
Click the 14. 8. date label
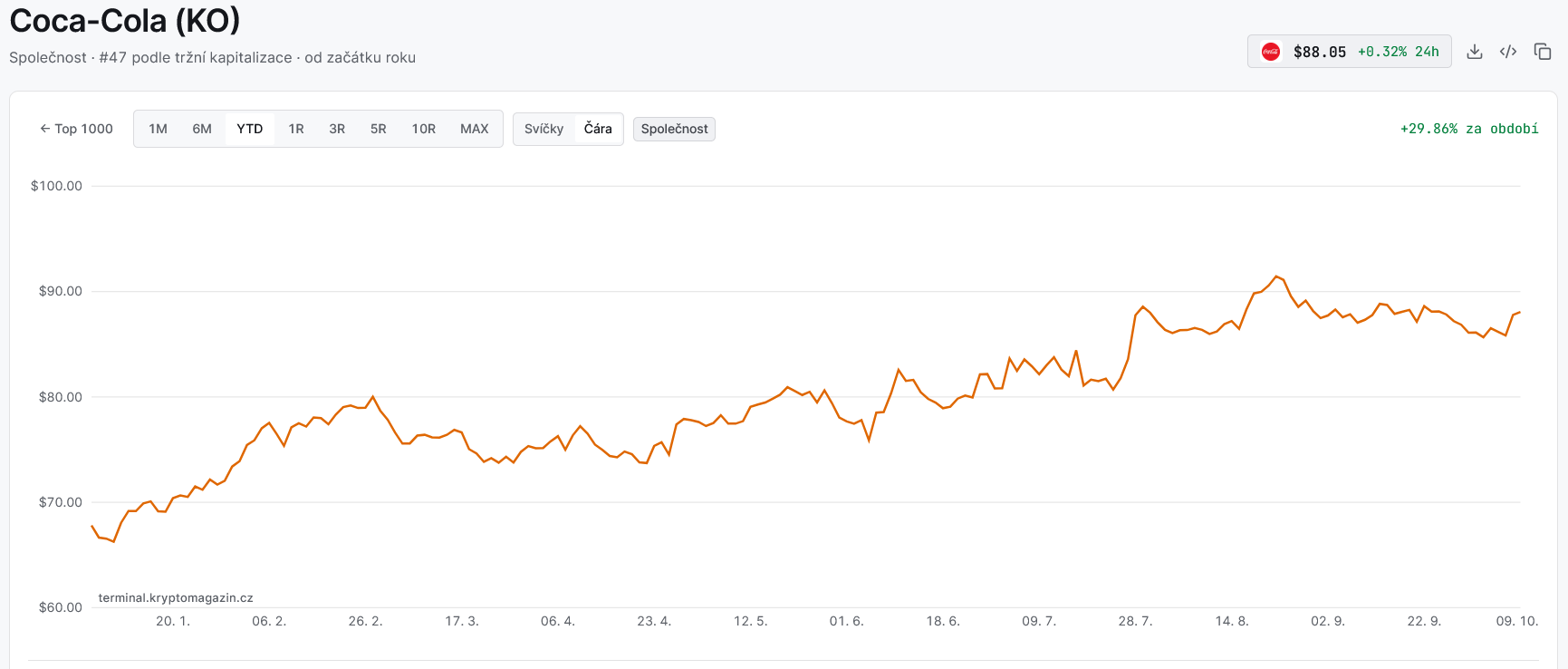[1232, 621]
